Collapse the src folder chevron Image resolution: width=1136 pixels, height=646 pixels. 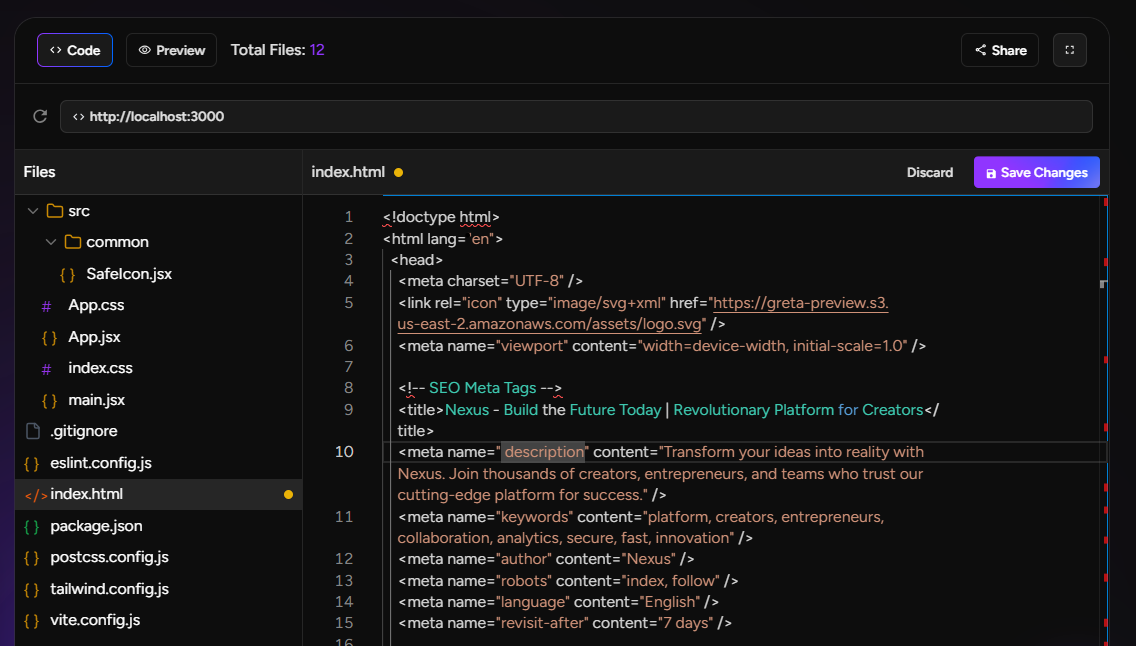(x=33, y=211)
